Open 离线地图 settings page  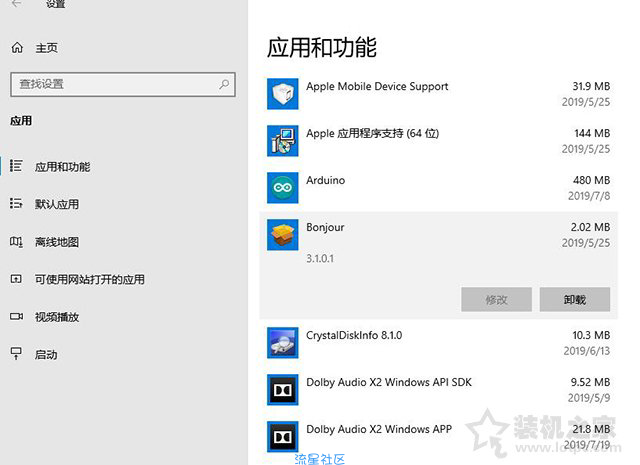[57, 242]
